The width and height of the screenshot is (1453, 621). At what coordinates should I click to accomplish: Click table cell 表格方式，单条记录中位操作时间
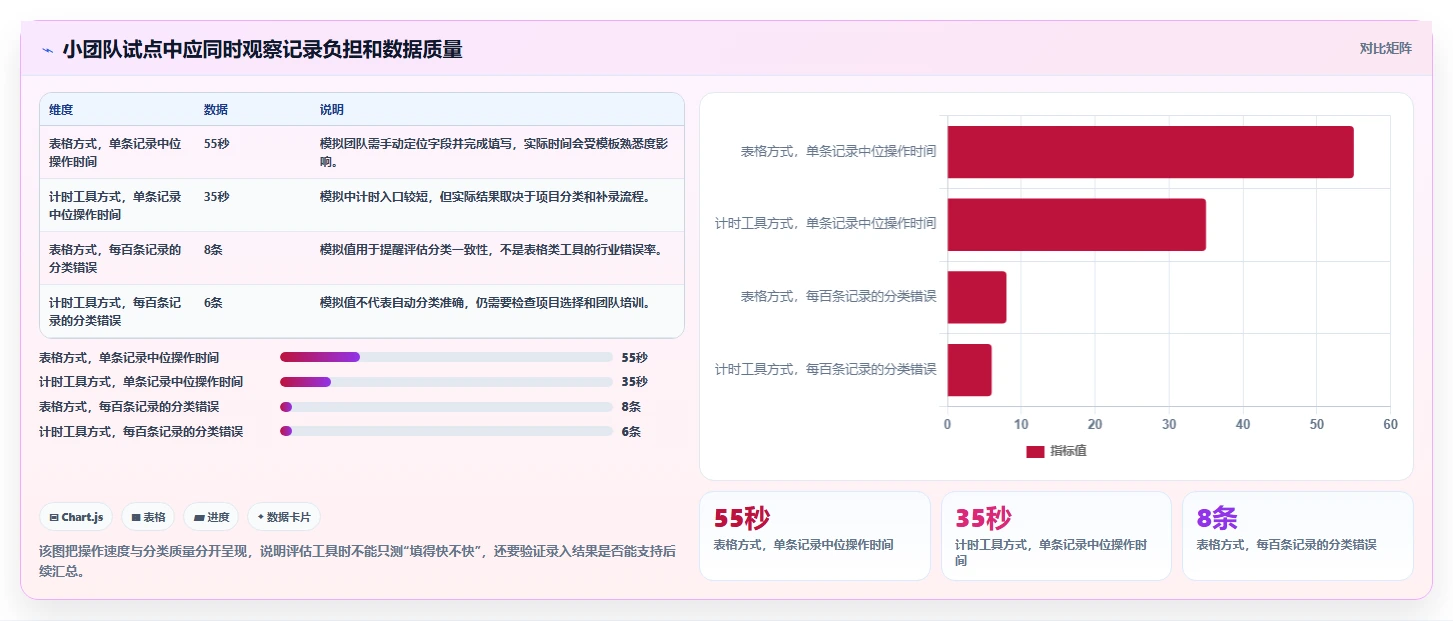[115, 152]
